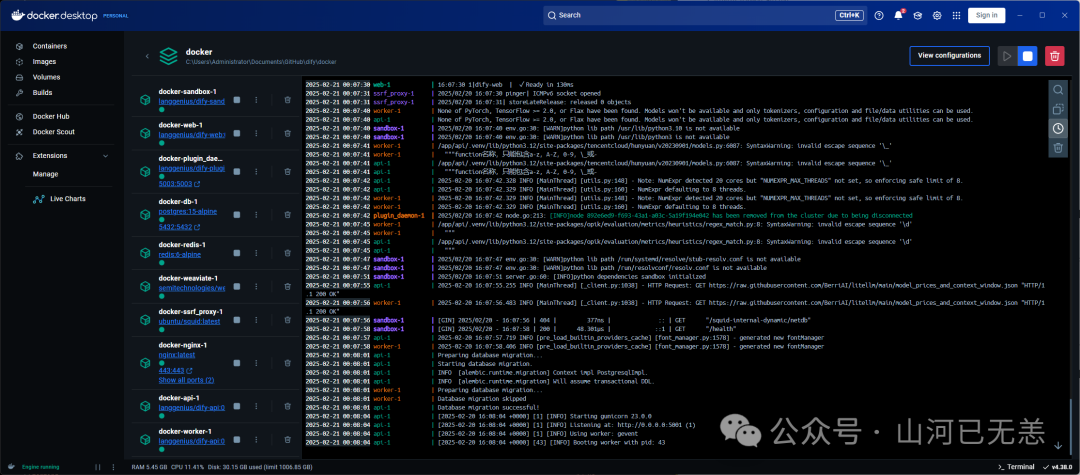Open the notifications bell icon
This screenshot has height=475, width=1080.
(898, 15)
